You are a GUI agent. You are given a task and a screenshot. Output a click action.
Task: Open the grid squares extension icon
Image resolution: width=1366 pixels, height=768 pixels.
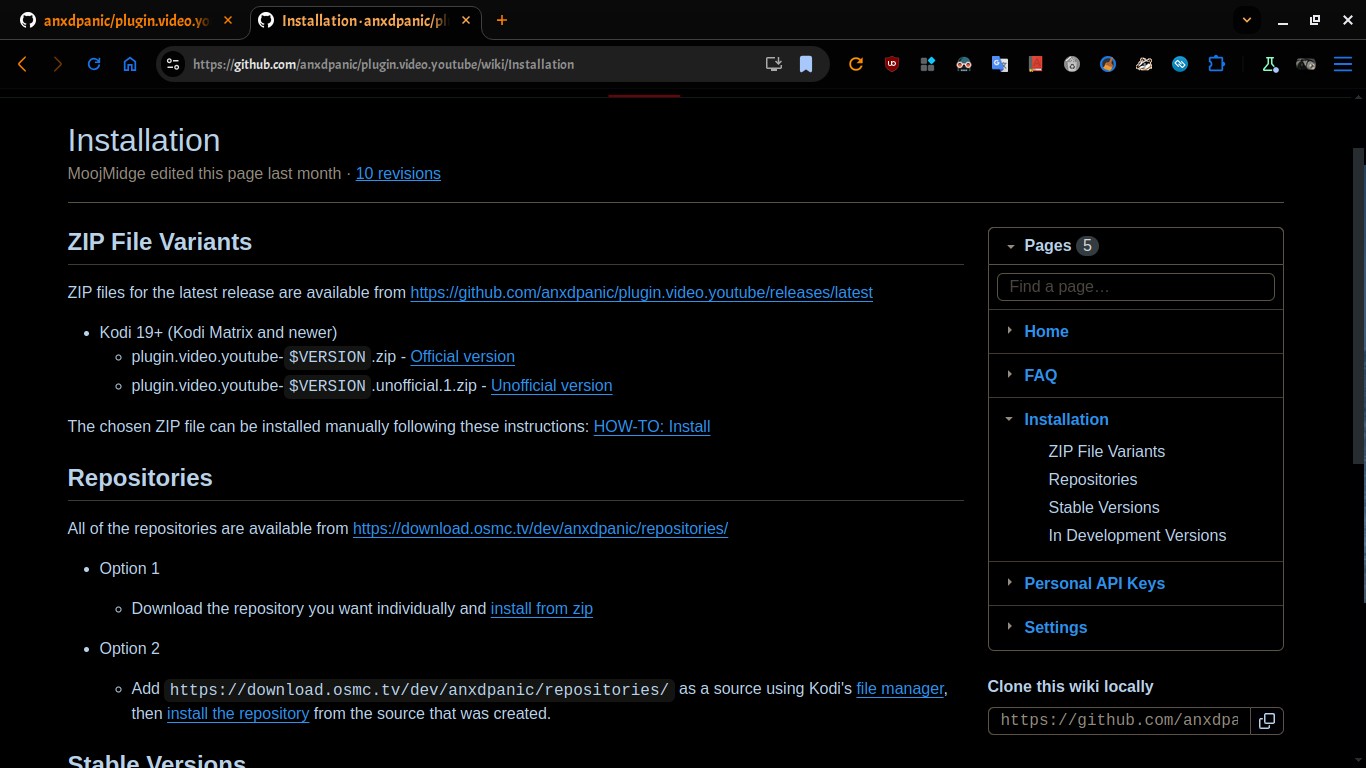coord(928,64)
